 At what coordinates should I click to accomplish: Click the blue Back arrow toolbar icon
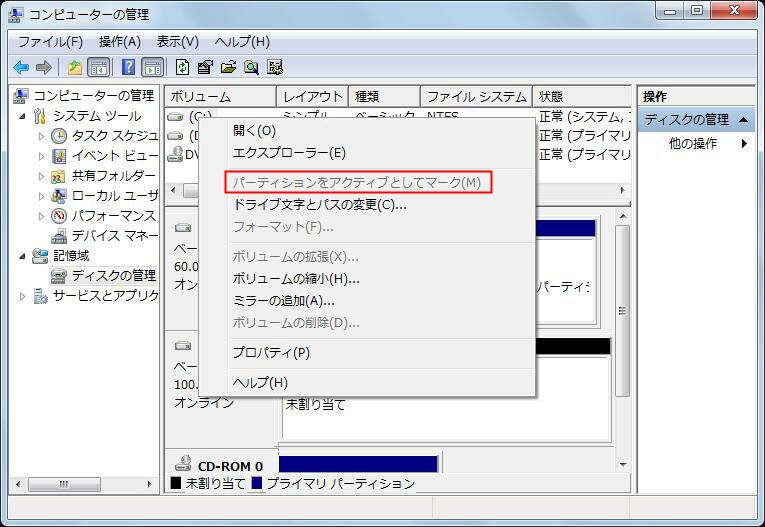pos(21,67)
